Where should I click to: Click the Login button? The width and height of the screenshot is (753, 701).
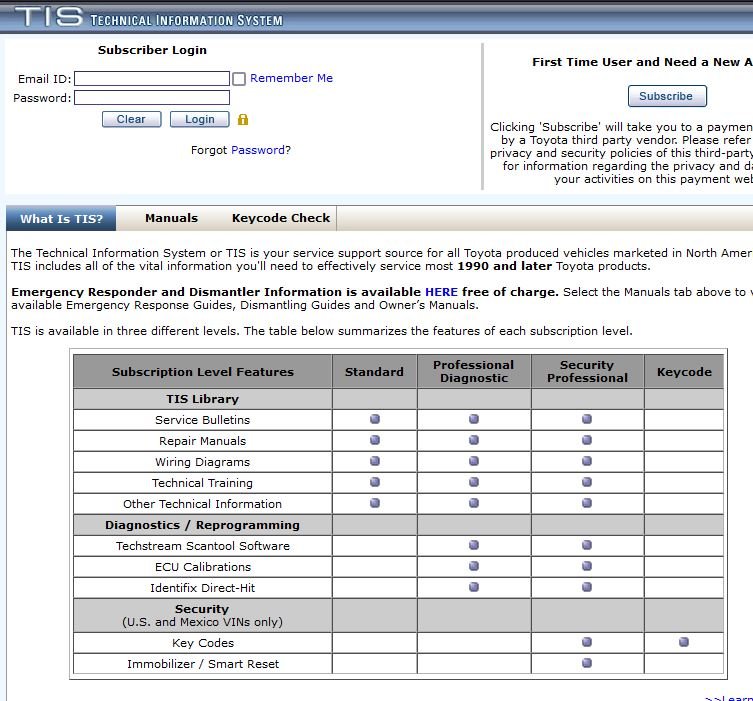200,119
